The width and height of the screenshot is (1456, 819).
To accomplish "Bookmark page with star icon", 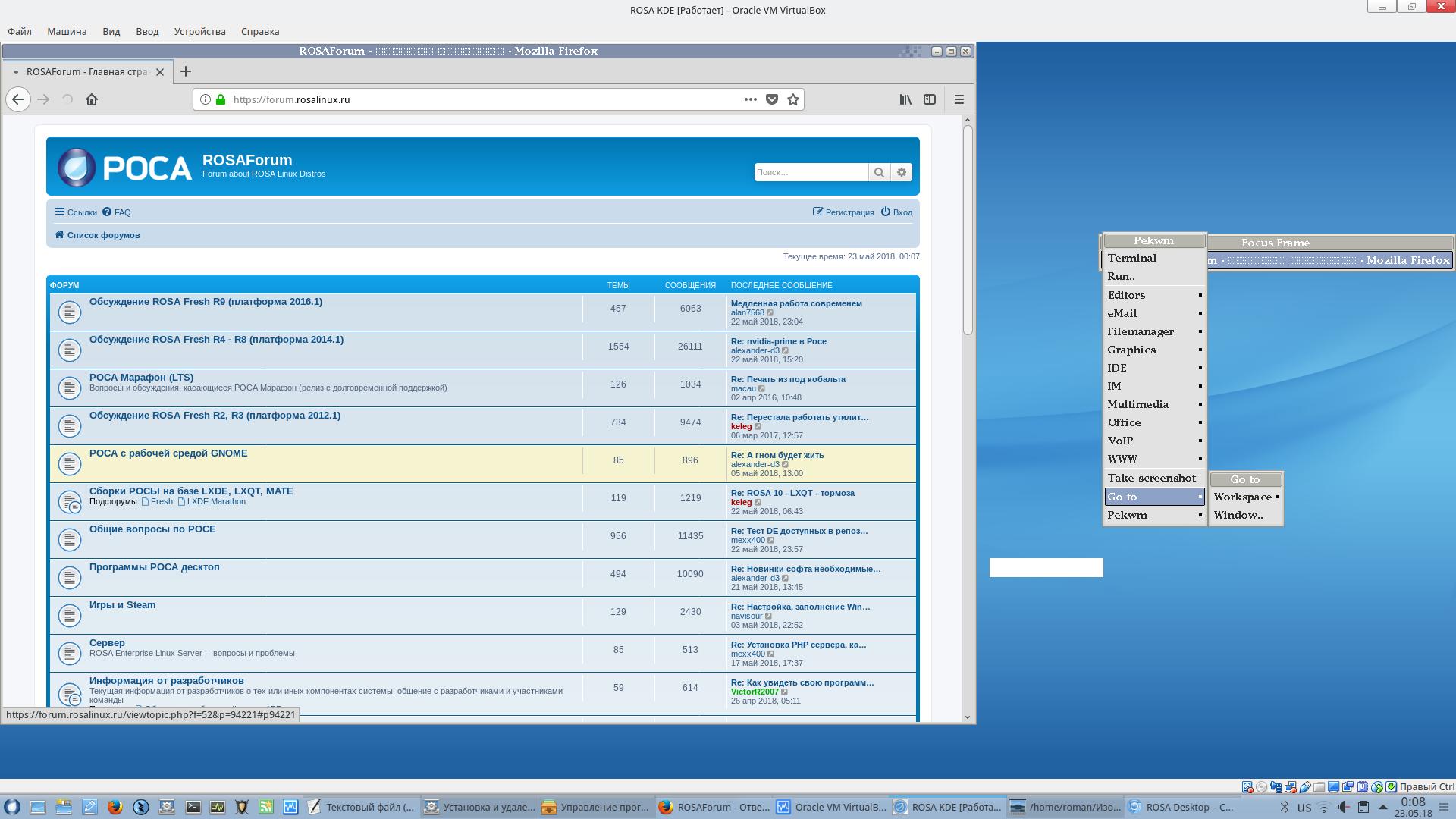I will click(793, 99).
